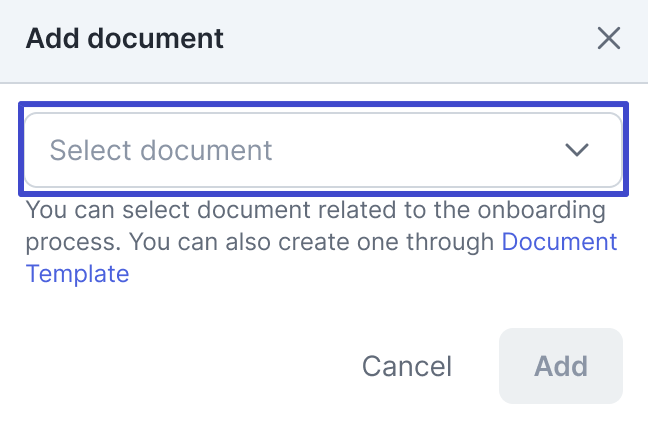
Task: Open the Select document dropdown
Action: point(322,150)
